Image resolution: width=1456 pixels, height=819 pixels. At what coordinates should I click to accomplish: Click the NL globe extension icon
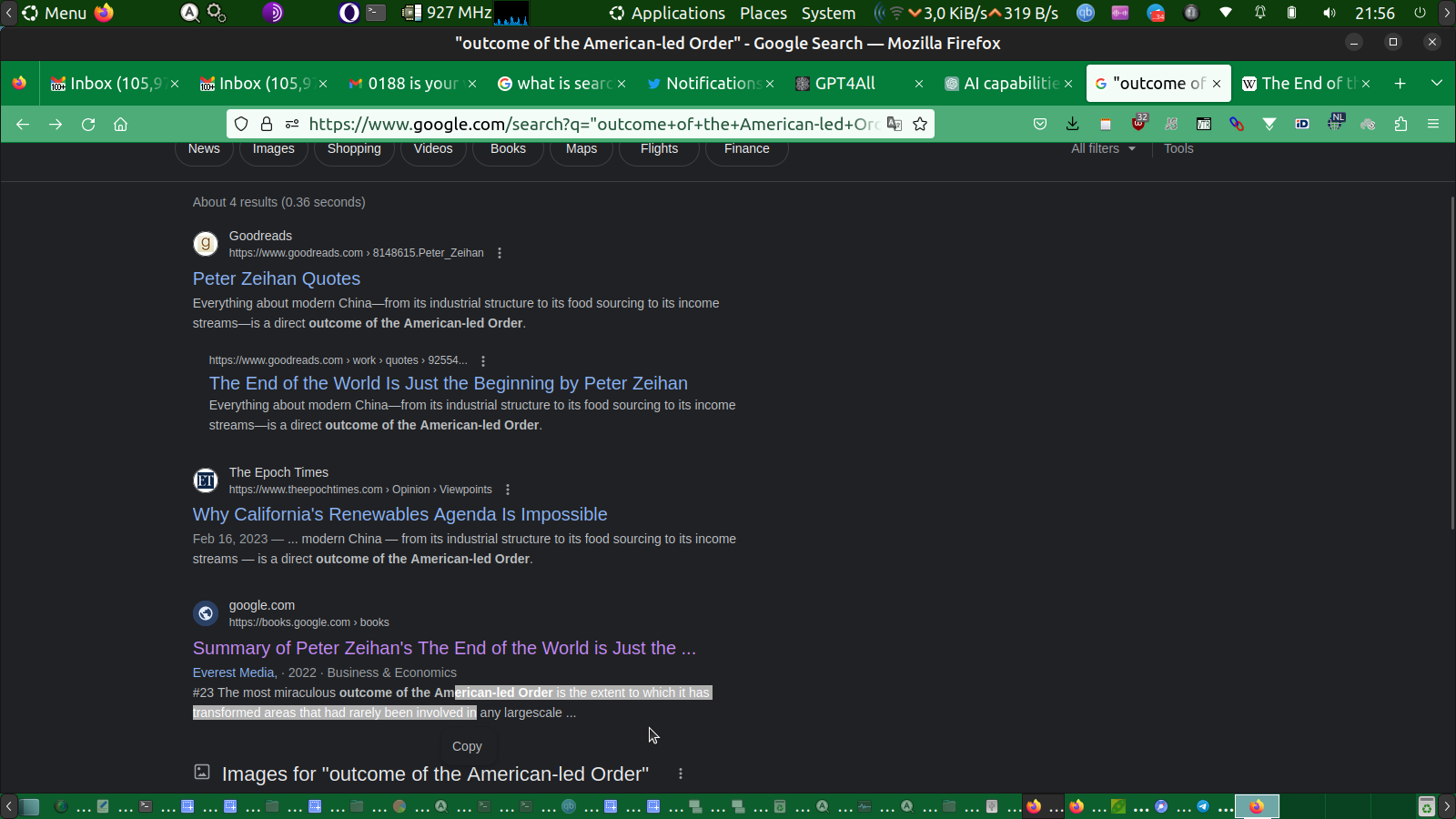click(x=1336, y=122)
